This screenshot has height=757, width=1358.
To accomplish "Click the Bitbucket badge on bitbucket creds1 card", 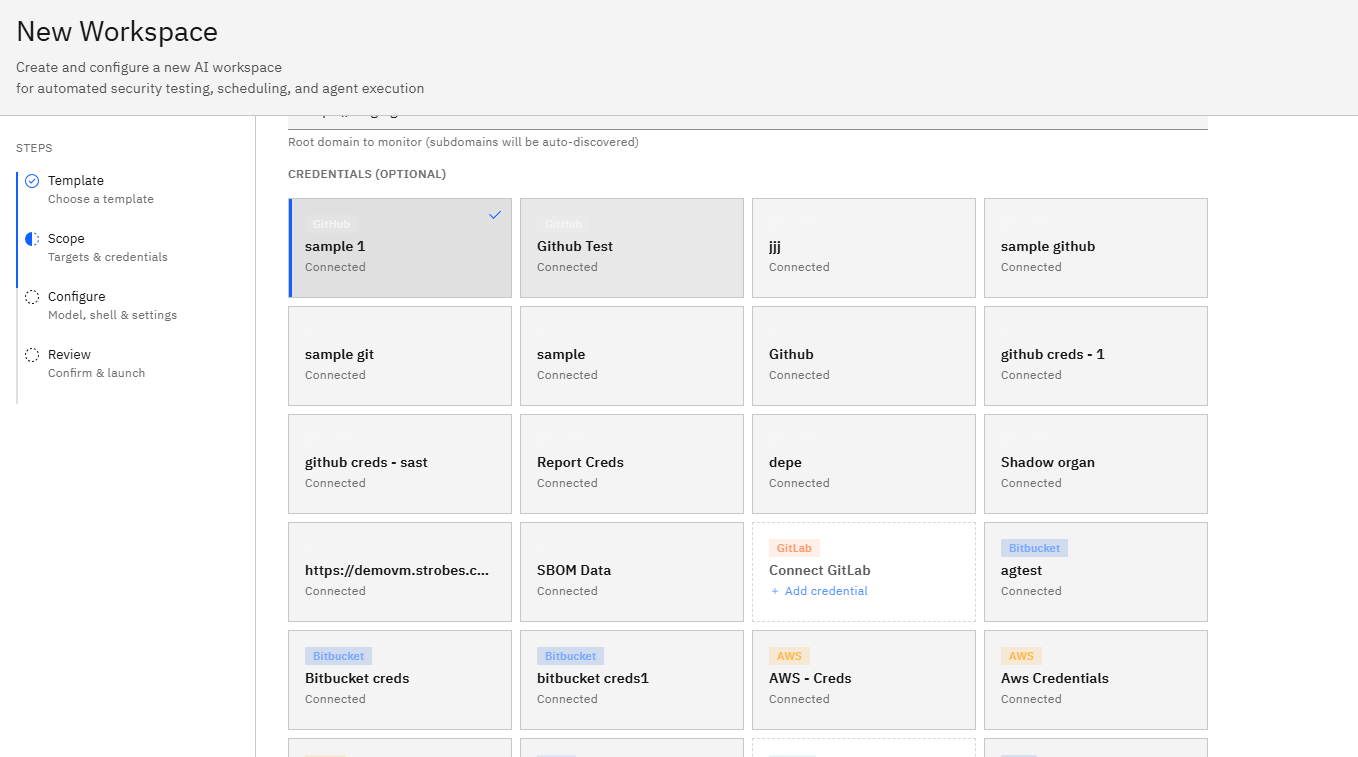I will tap(570, 656).
